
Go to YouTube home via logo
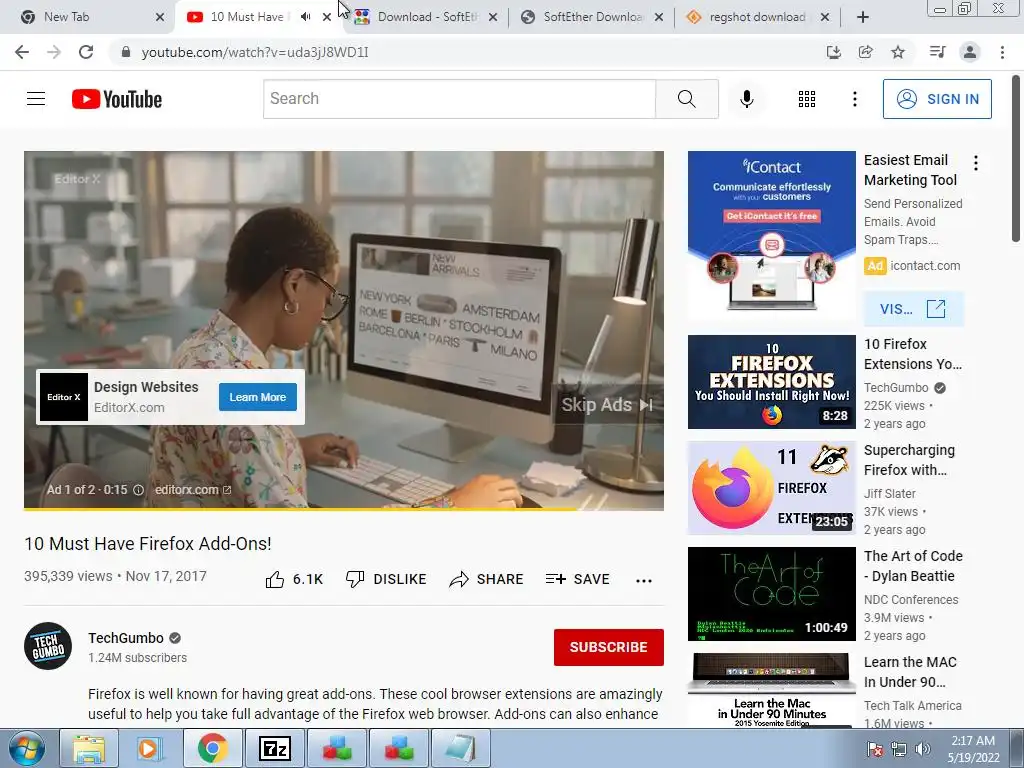point(117,99)
